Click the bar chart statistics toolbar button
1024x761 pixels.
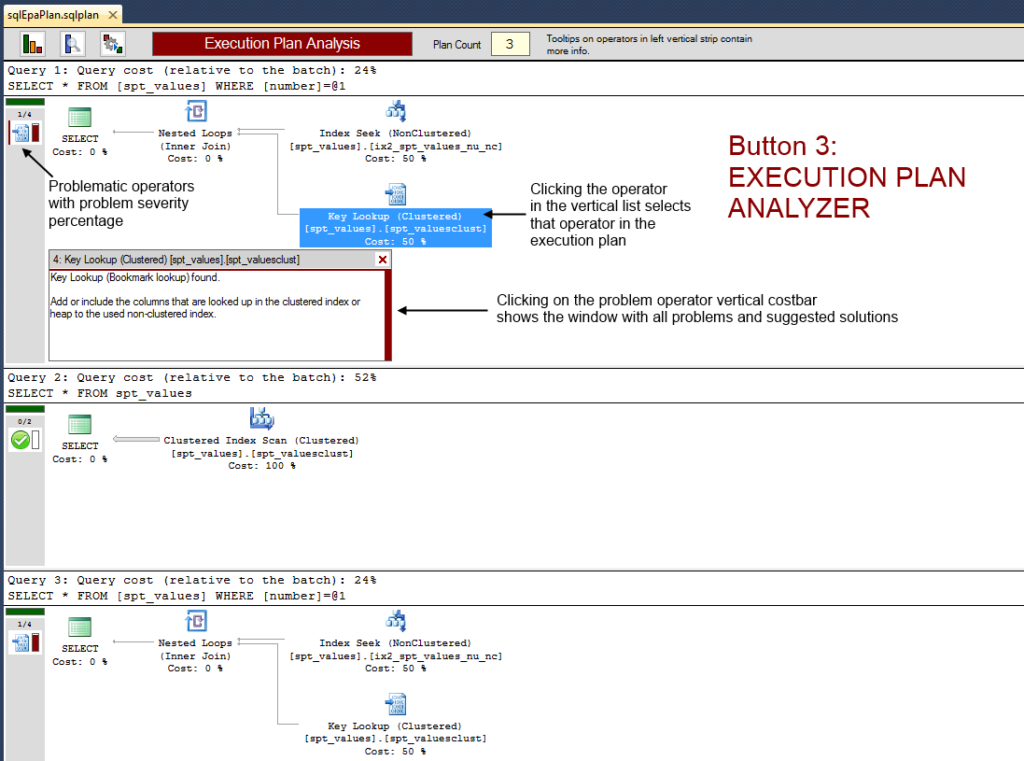tap(33, 44)
